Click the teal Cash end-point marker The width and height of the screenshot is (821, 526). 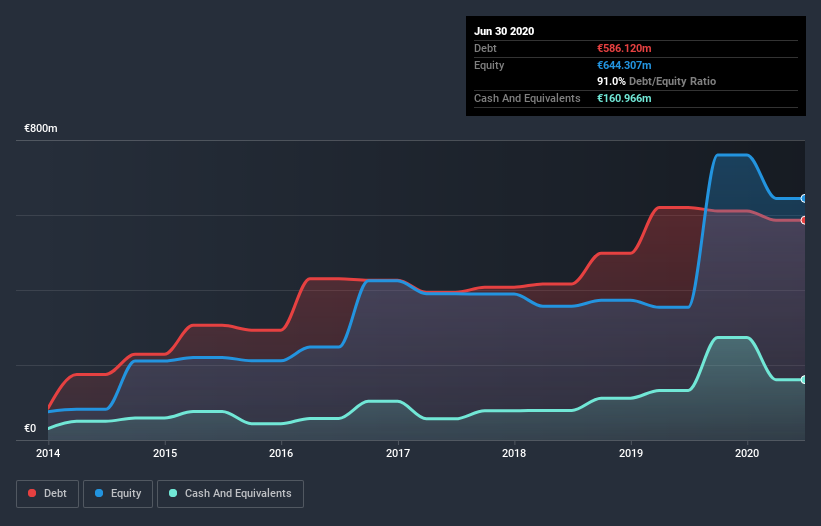[804, 379]
